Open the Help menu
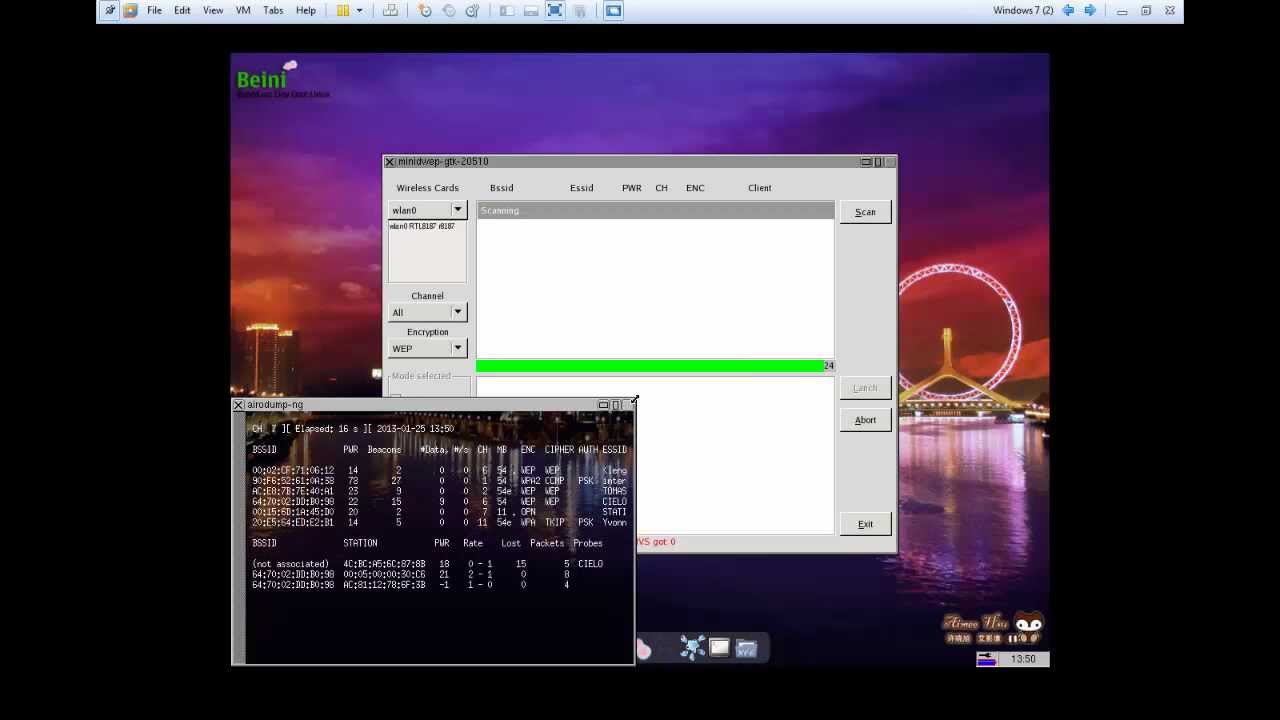 click(306, 10)
